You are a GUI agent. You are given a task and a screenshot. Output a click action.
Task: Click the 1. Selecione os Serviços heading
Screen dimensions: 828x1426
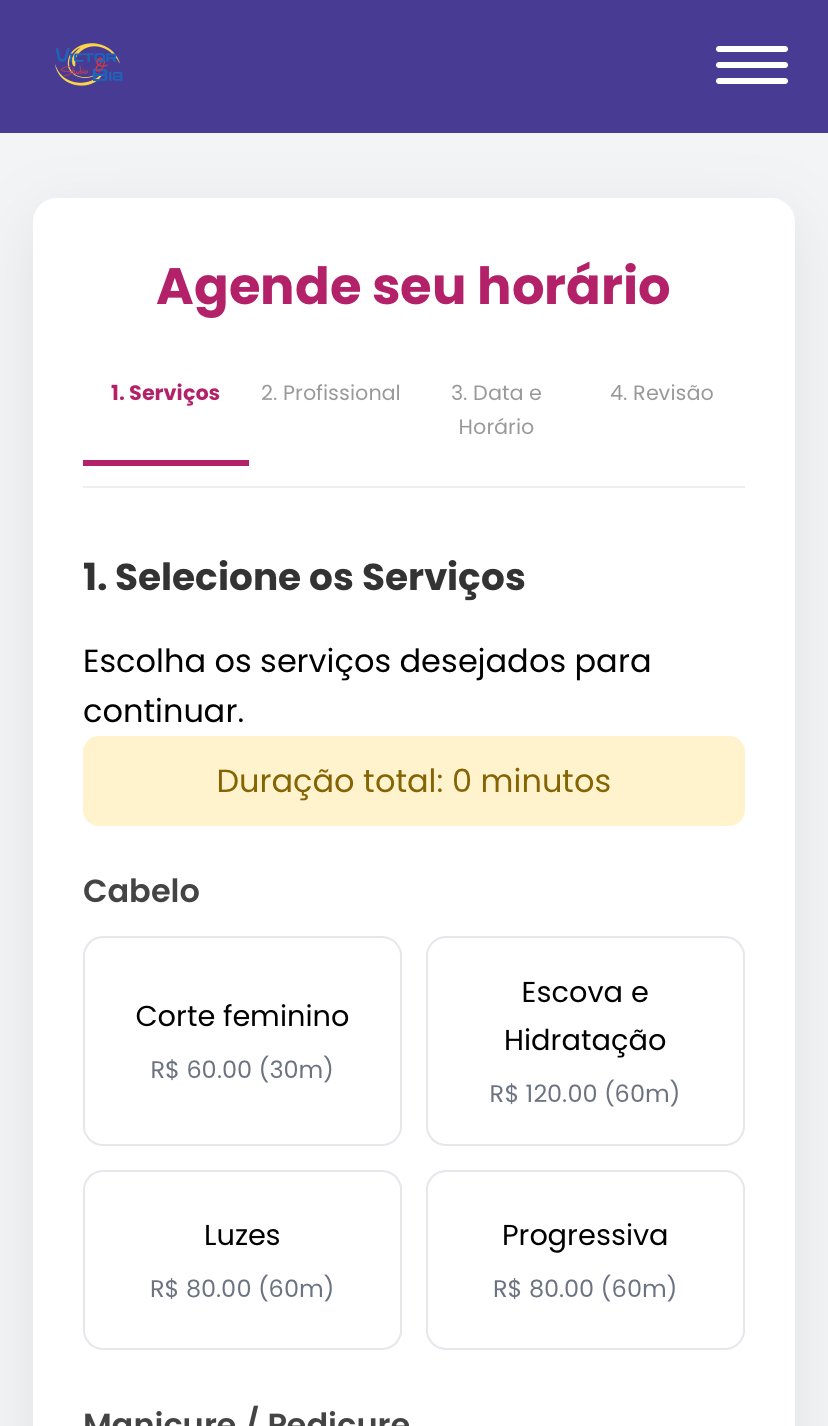pos(304,577)
